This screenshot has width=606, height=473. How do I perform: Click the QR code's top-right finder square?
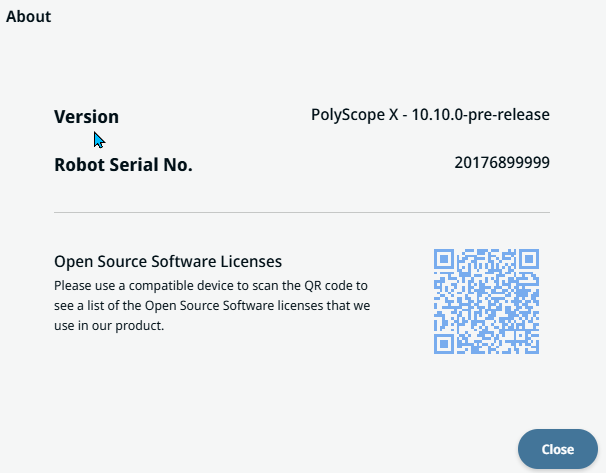point(528,260)
